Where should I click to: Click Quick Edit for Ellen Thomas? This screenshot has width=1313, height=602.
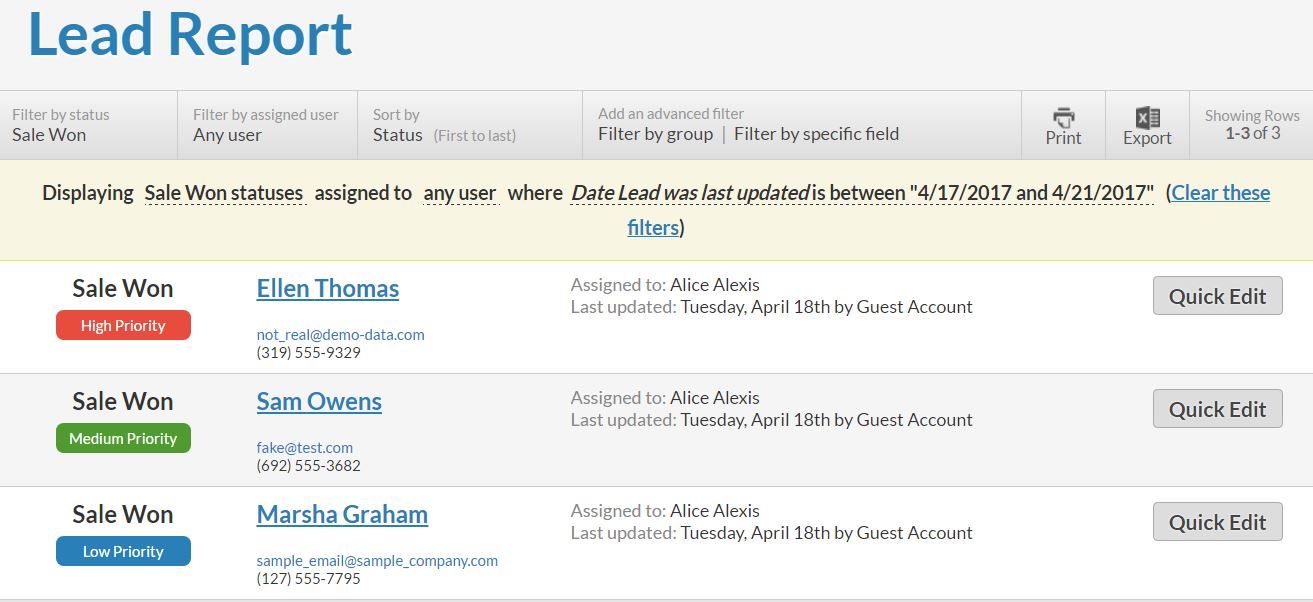1217,296
